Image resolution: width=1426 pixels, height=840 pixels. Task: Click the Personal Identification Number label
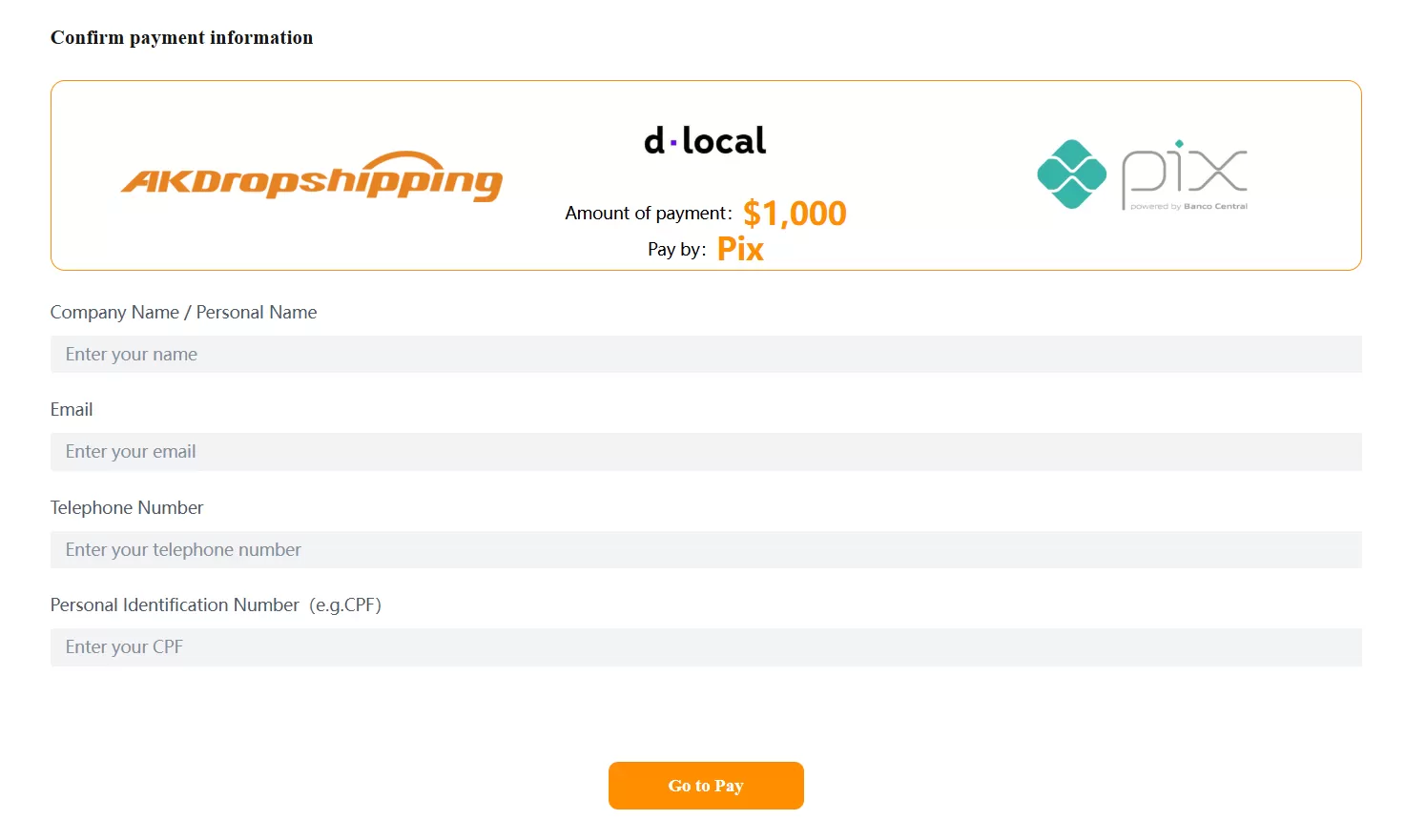tap(216, 604)
